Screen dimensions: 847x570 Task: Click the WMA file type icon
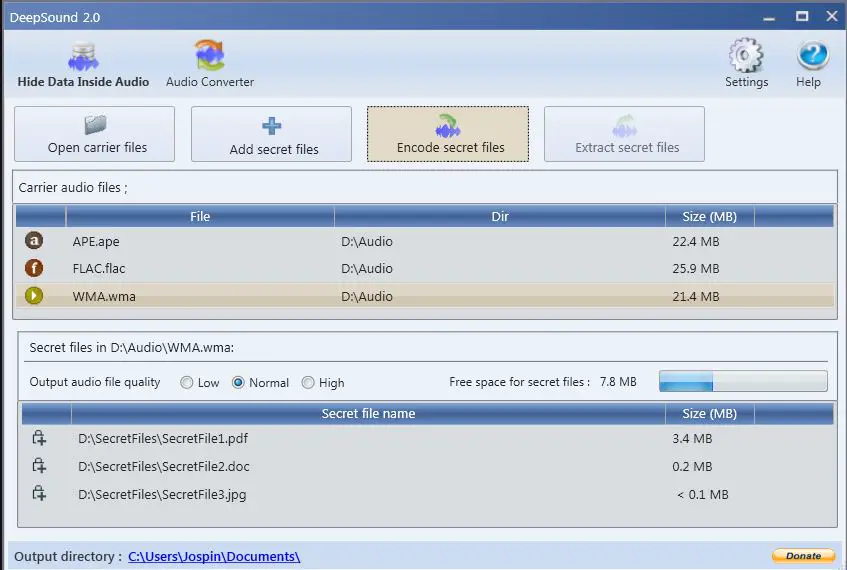pos(34,296)
